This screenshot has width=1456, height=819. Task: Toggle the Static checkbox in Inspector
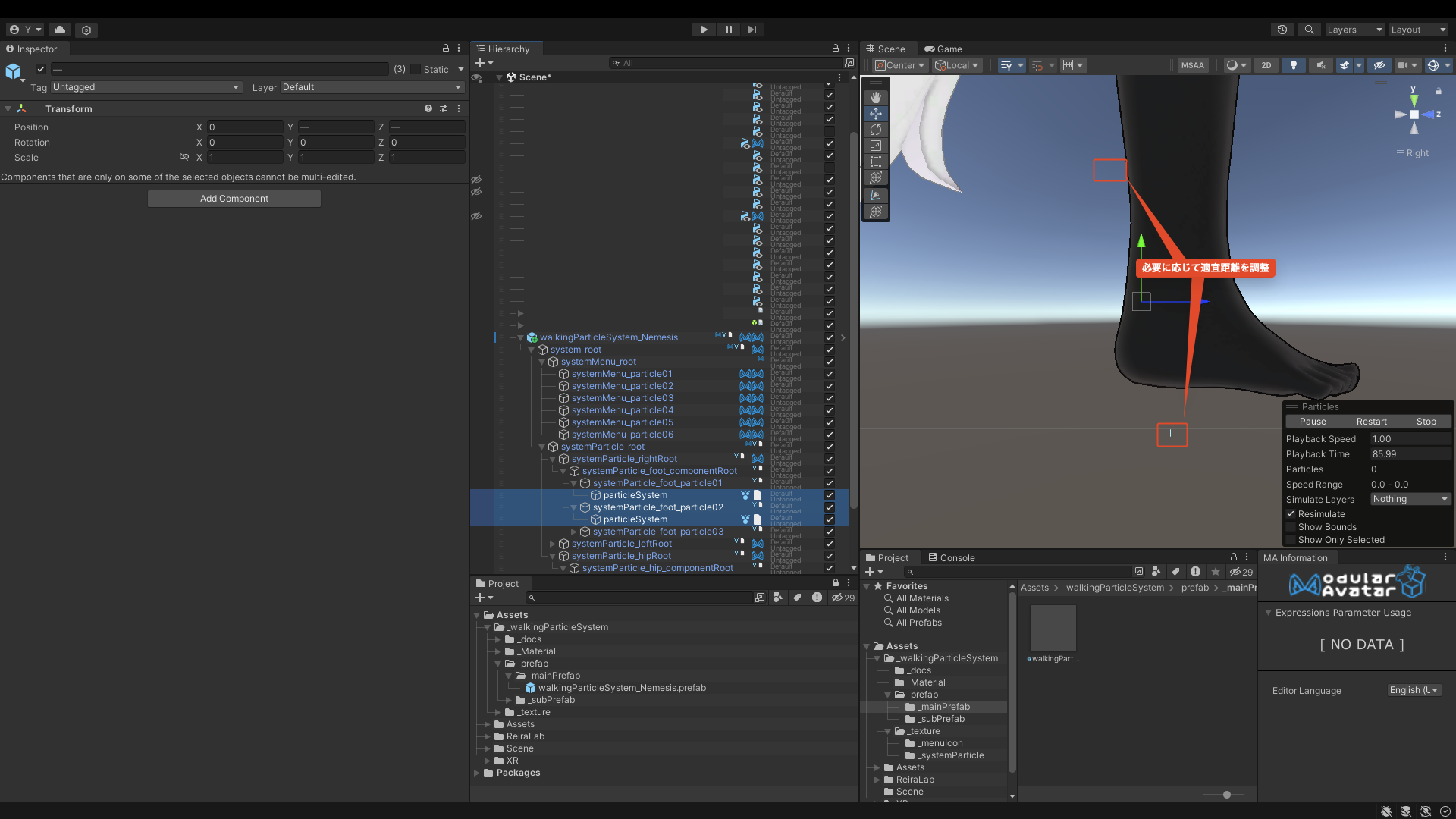click(x=416, y=69)
